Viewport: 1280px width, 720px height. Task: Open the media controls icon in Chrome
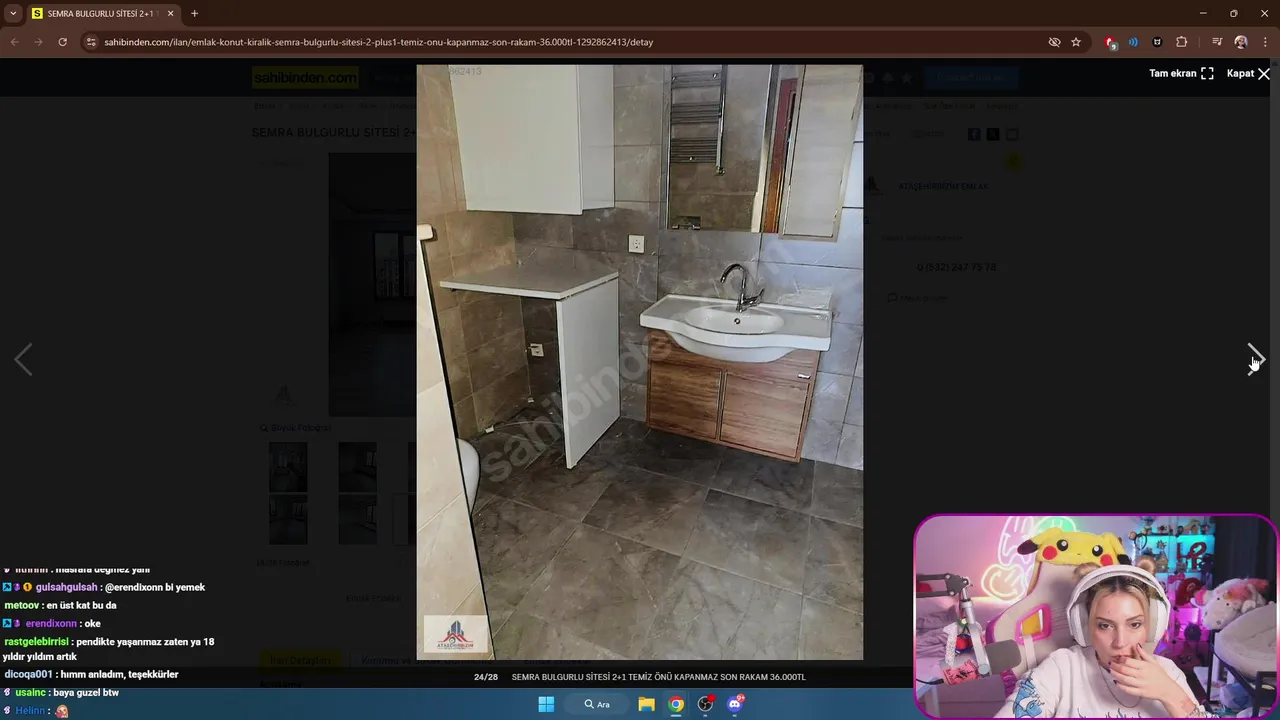coord(1217,42)
